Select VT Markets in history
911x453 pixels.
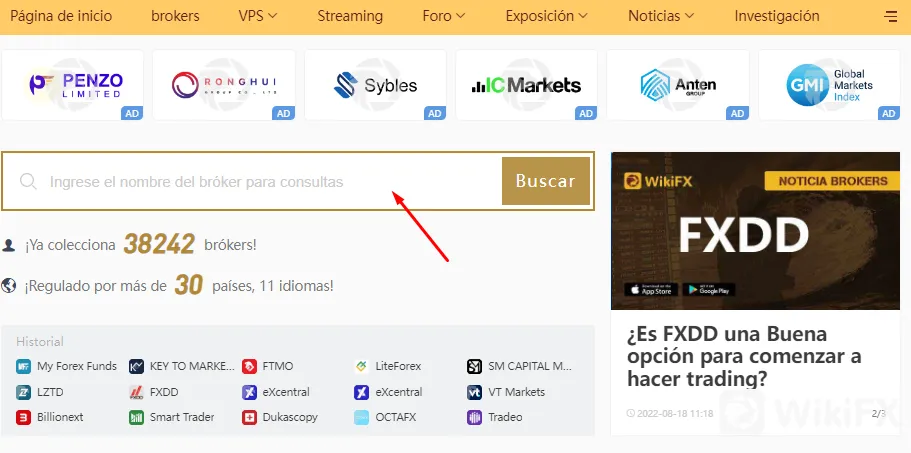click(517, 392)
